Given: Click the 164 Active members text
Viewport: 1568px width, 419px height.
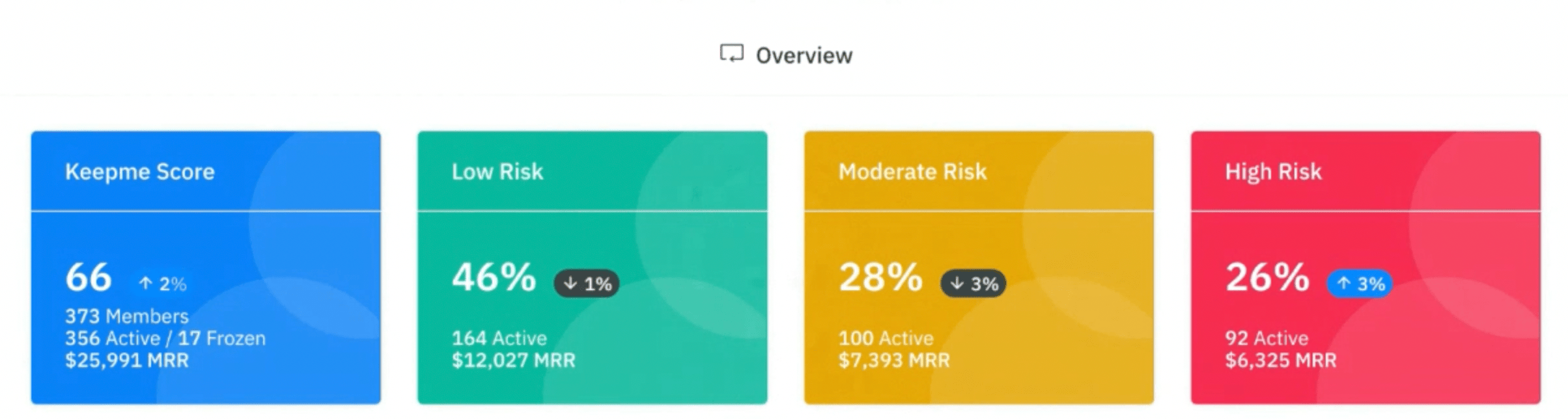Looking at the screenshot, I should (499, 338).
